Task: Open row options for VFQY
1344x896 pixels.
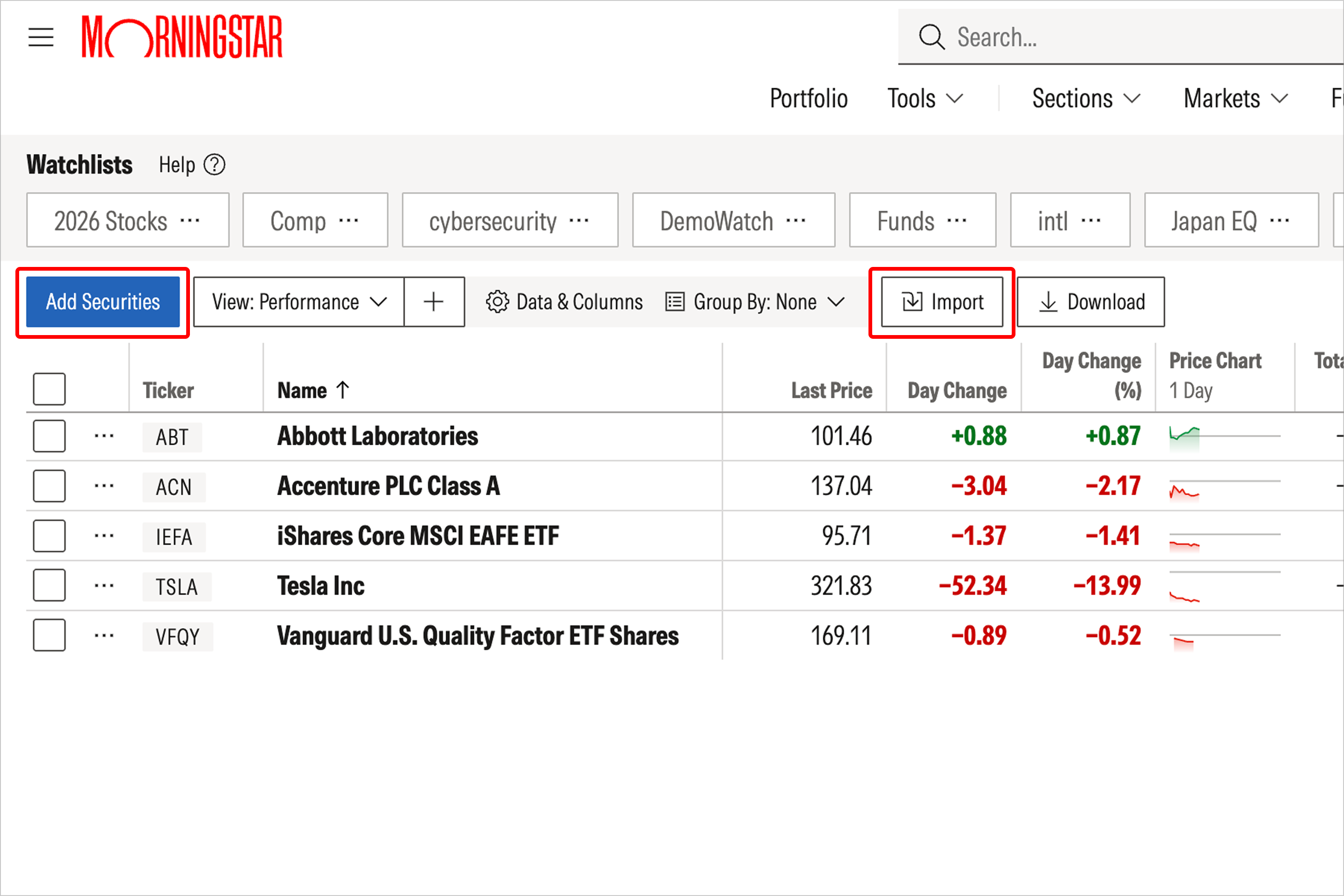Action: (x=104, y=636)
